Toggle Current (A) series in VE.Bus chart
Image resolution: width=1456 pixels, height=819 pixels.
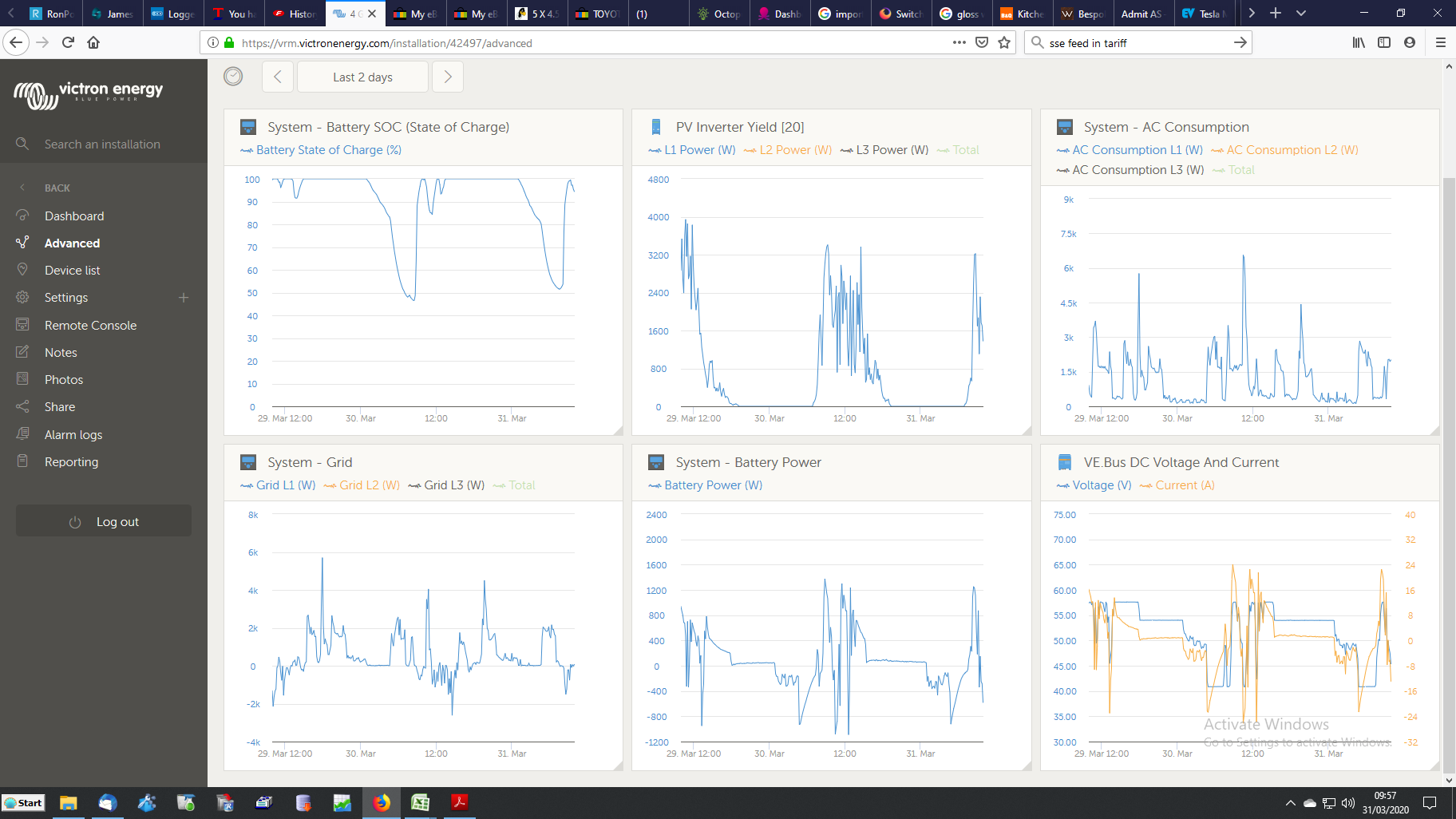click(1177, 485)
